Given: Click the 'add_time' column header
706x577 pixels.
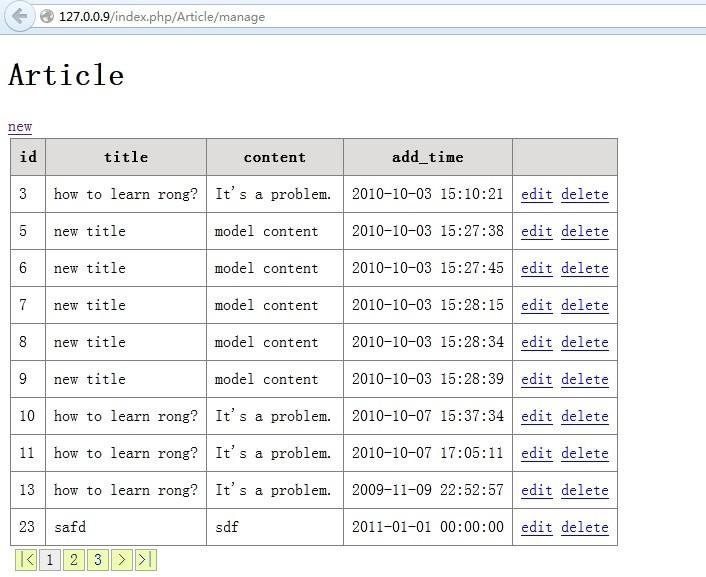Looking at the screenshot, I should pos(428,157).
